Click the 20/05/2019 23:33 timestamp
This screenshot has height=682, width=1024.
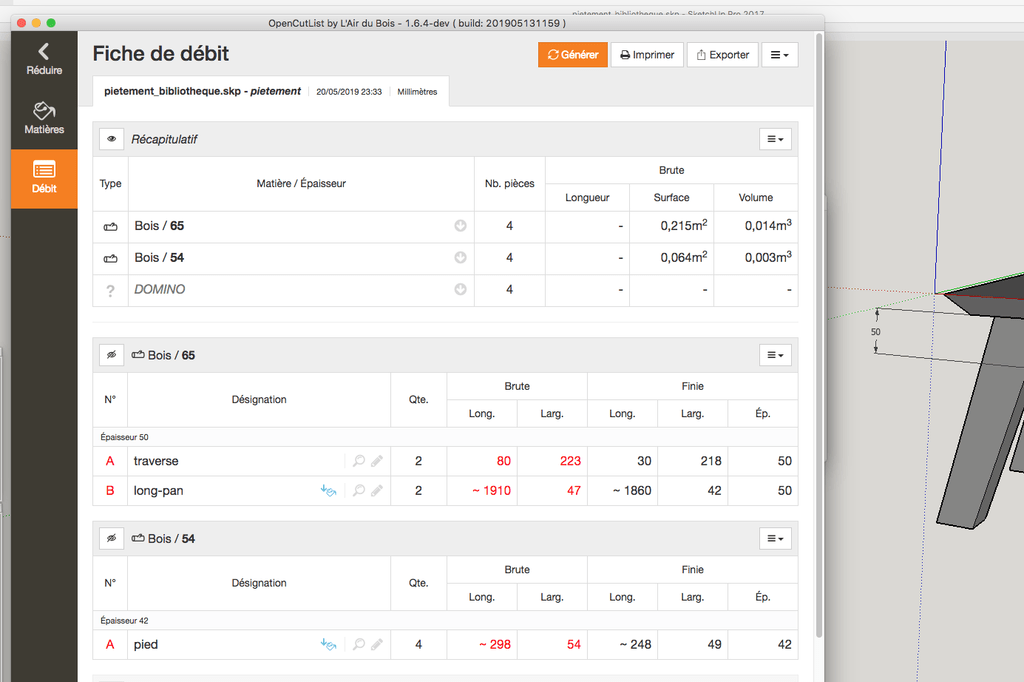pyautogui.click(x=349, y=92)
